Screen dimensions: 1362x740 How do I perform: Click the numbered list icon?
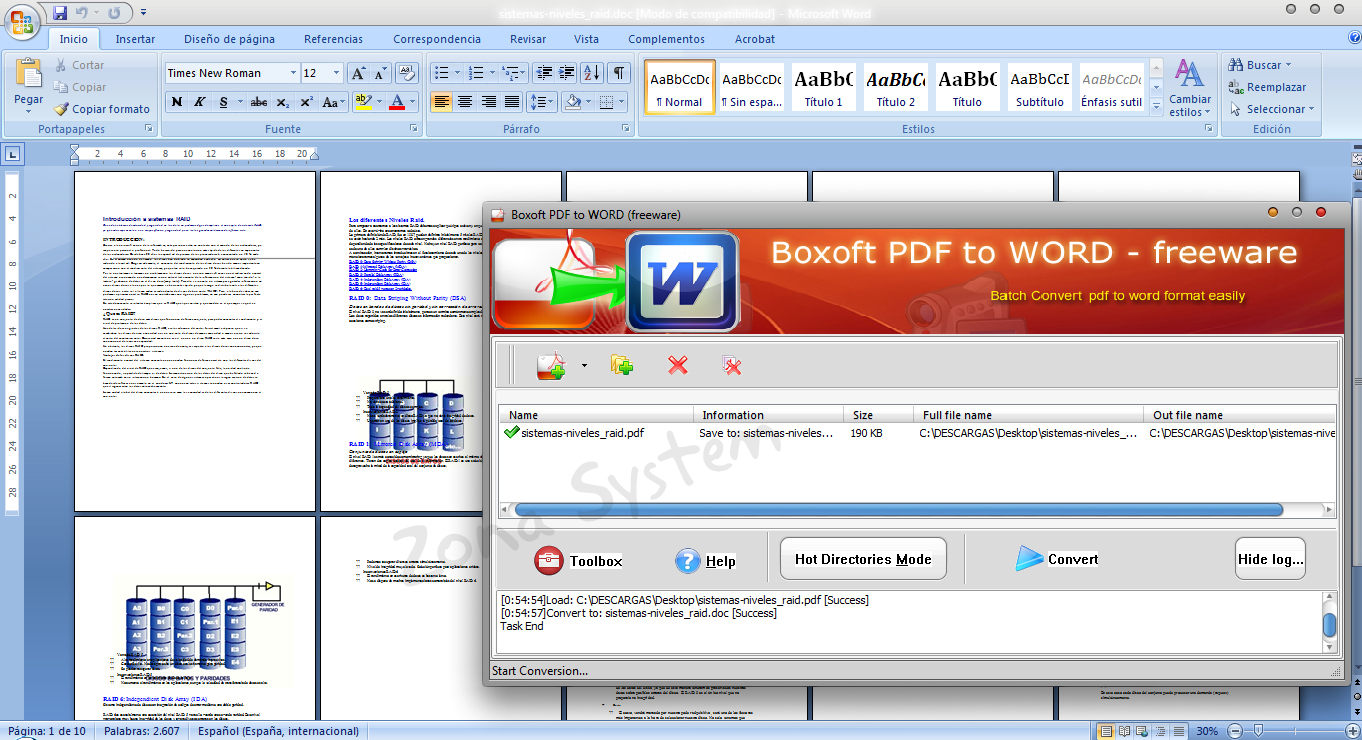pyautogui.click(x=475, y=73)
